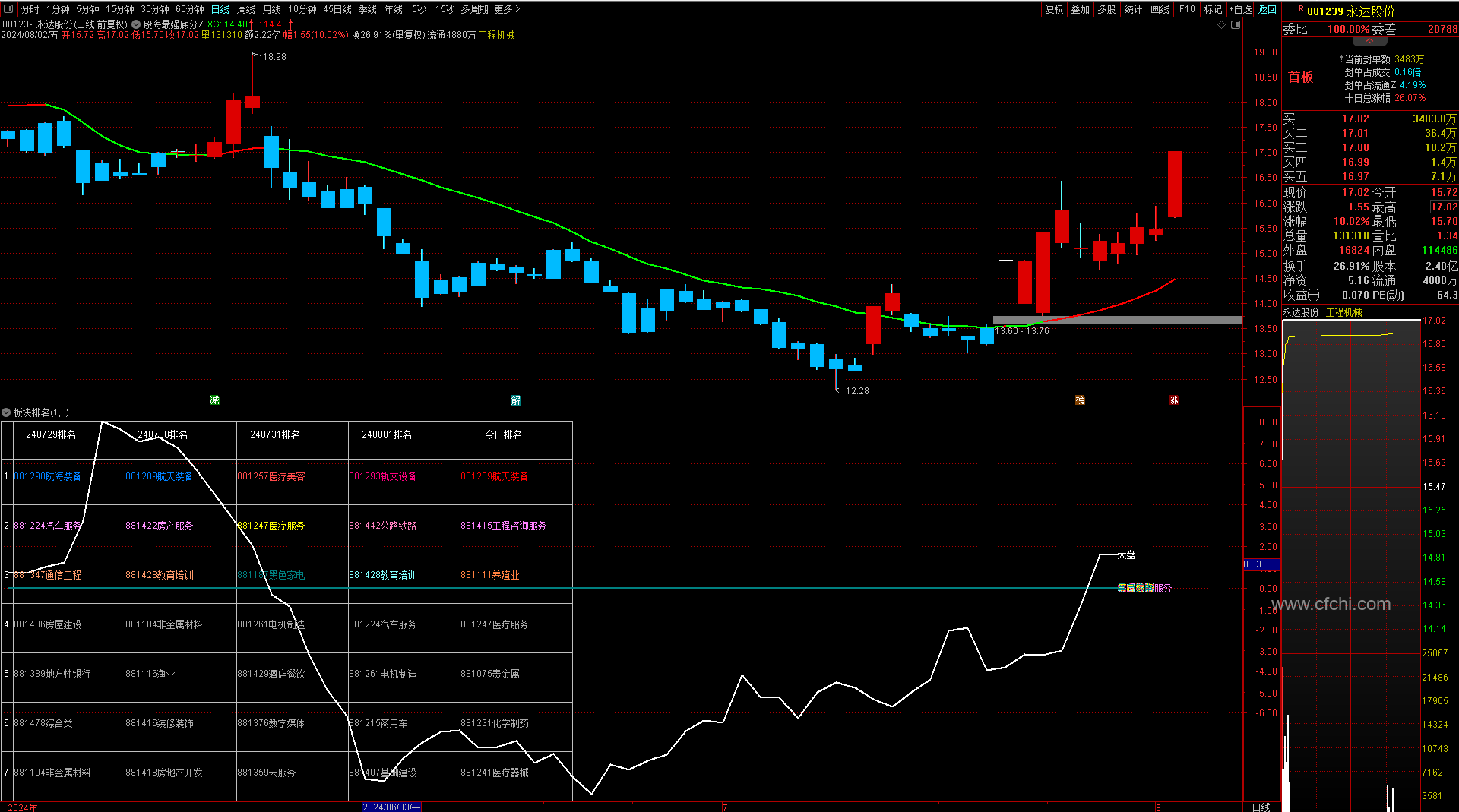Click the 日线 label at the bottom axis corner
The width and height of the screenshot is (1459, 812).
pos(1261,807)
